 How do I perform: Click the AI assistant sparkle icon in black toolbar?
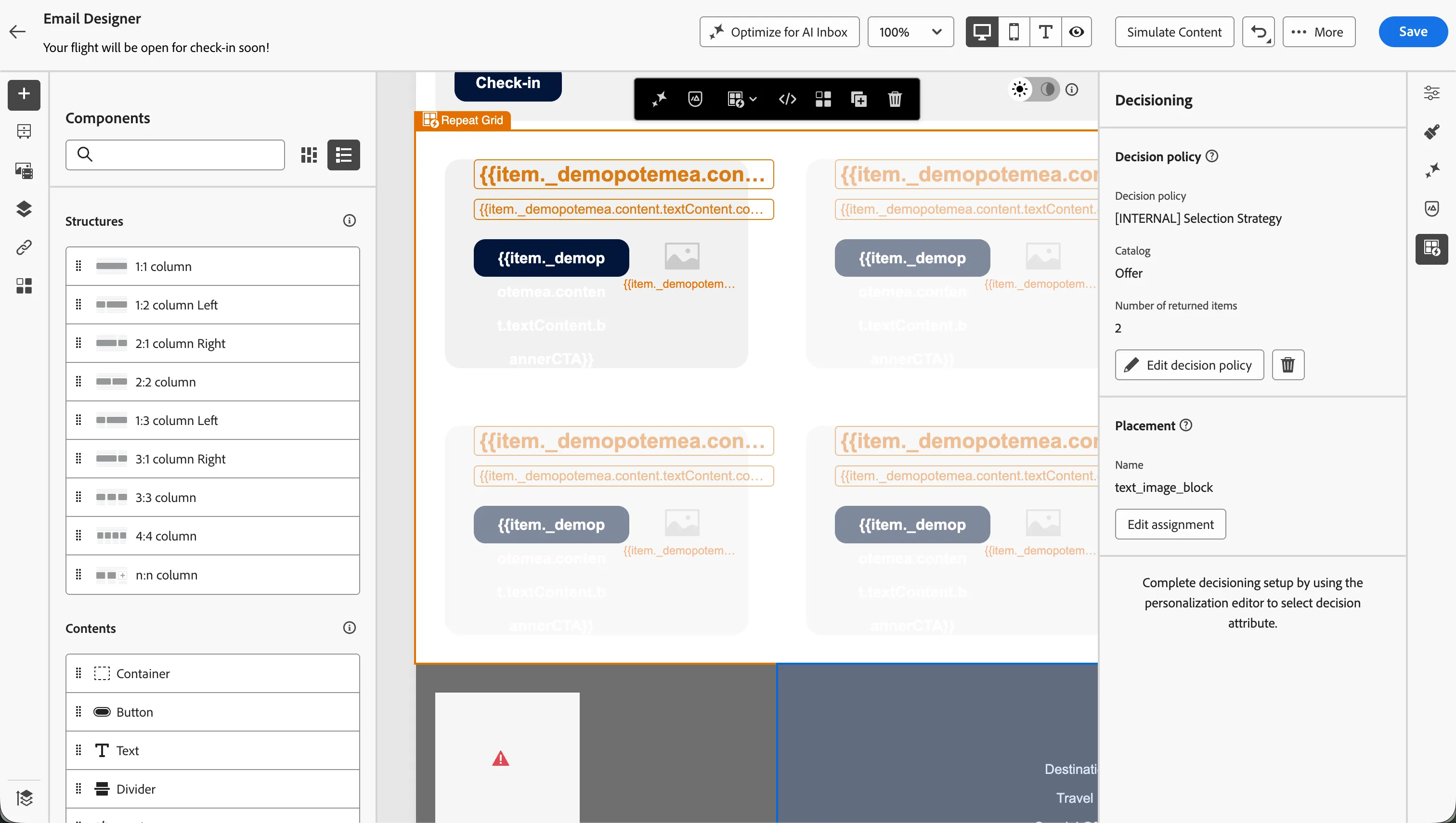pos(659,100)
